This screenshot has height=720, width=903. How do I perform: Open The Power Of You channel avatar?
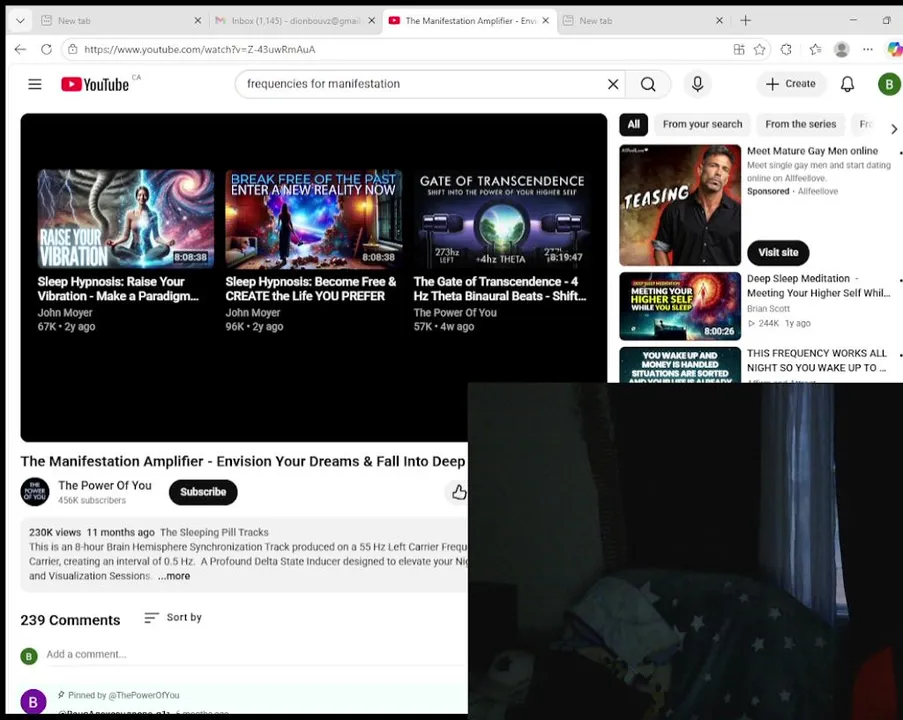tap(35, 492)
